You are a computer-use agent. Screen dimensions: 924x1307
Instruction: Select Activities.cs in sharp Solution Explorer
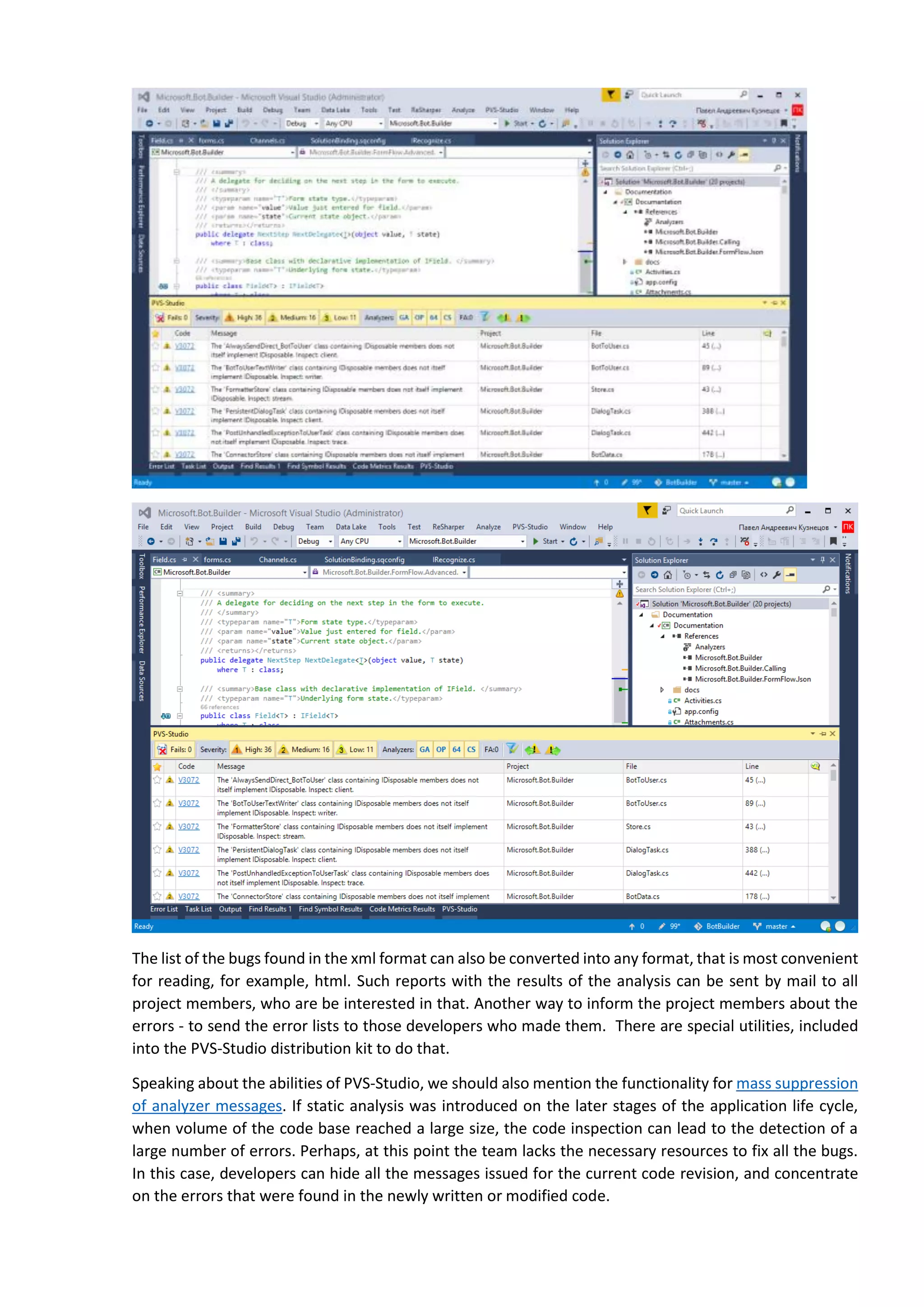[x=702, y=701]
